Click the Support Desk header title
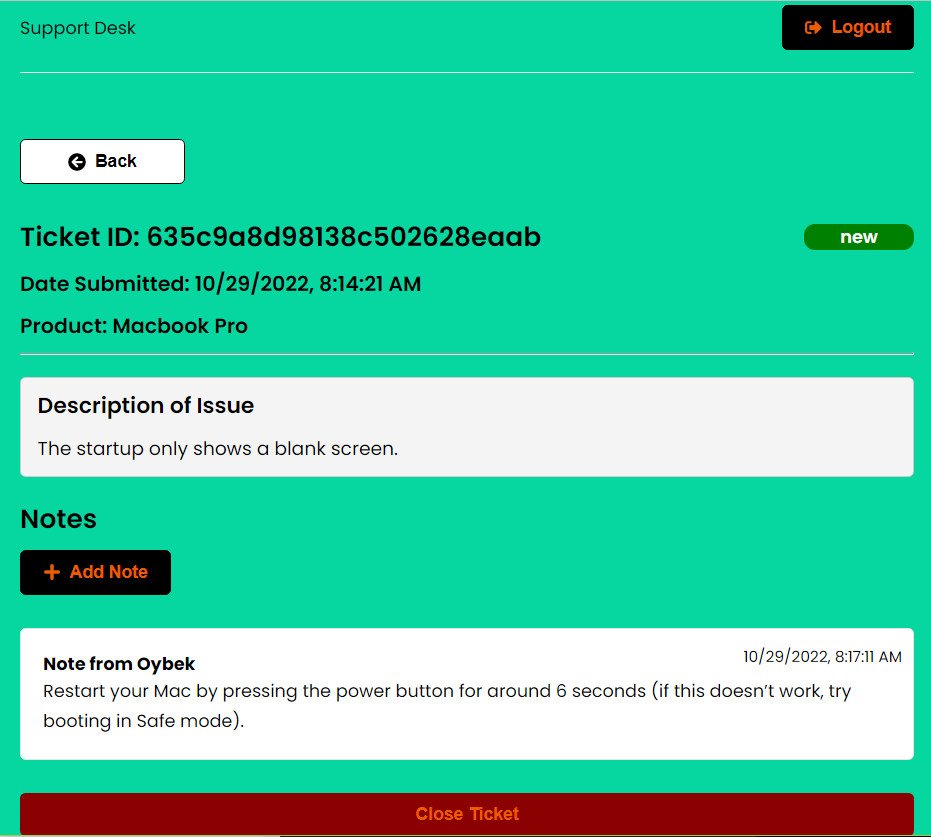The height and width of the screenshot is (837, 931). click(x=78, y=28)
